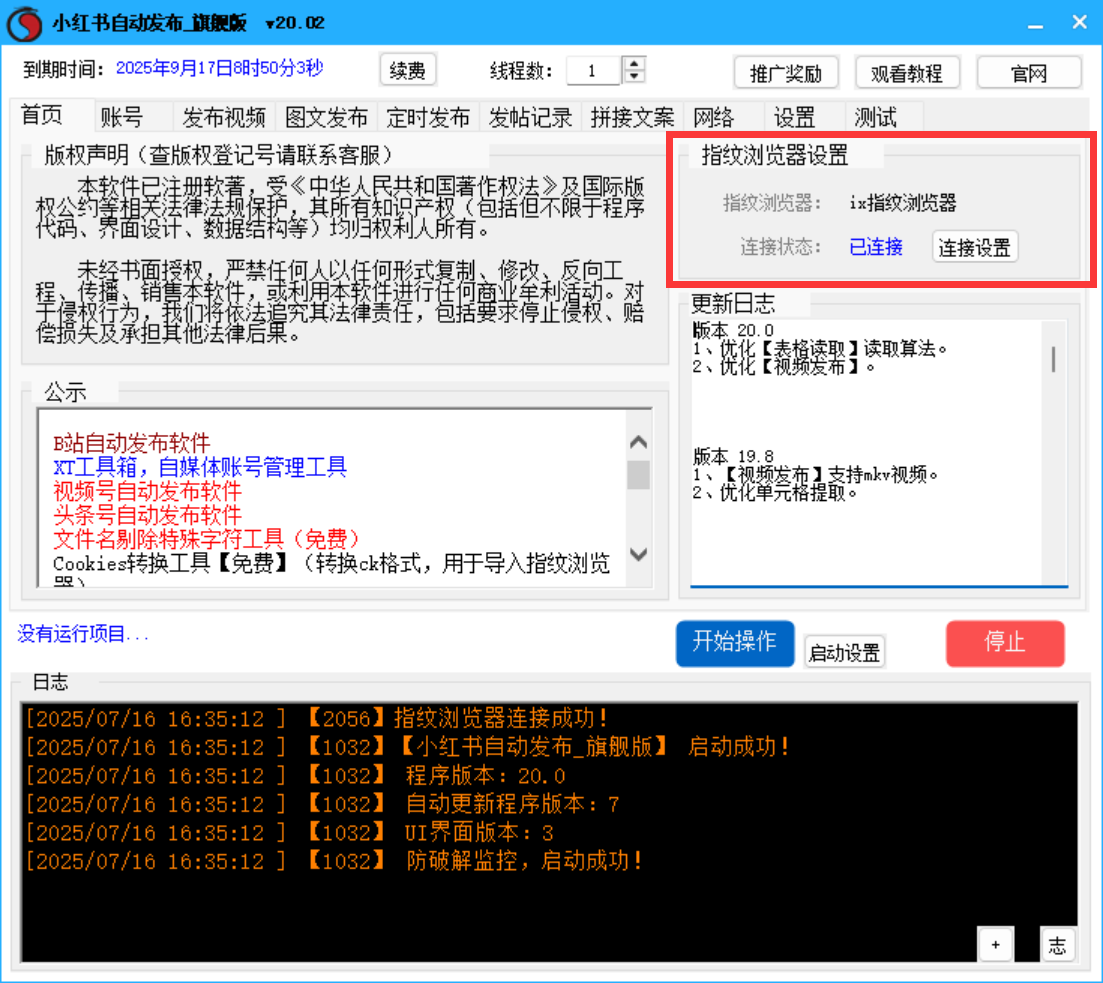1103x983 pixels.
Task: Click log line 自动更新程序版本: 7
Action: 322,804
